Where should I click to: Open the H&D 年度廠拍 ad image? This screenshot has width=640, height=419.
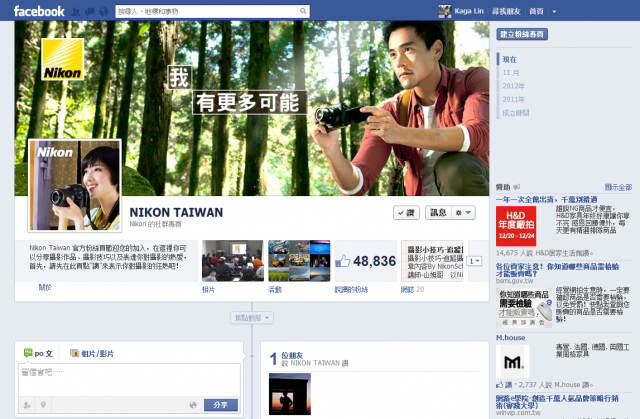click(x=516, y=226)
